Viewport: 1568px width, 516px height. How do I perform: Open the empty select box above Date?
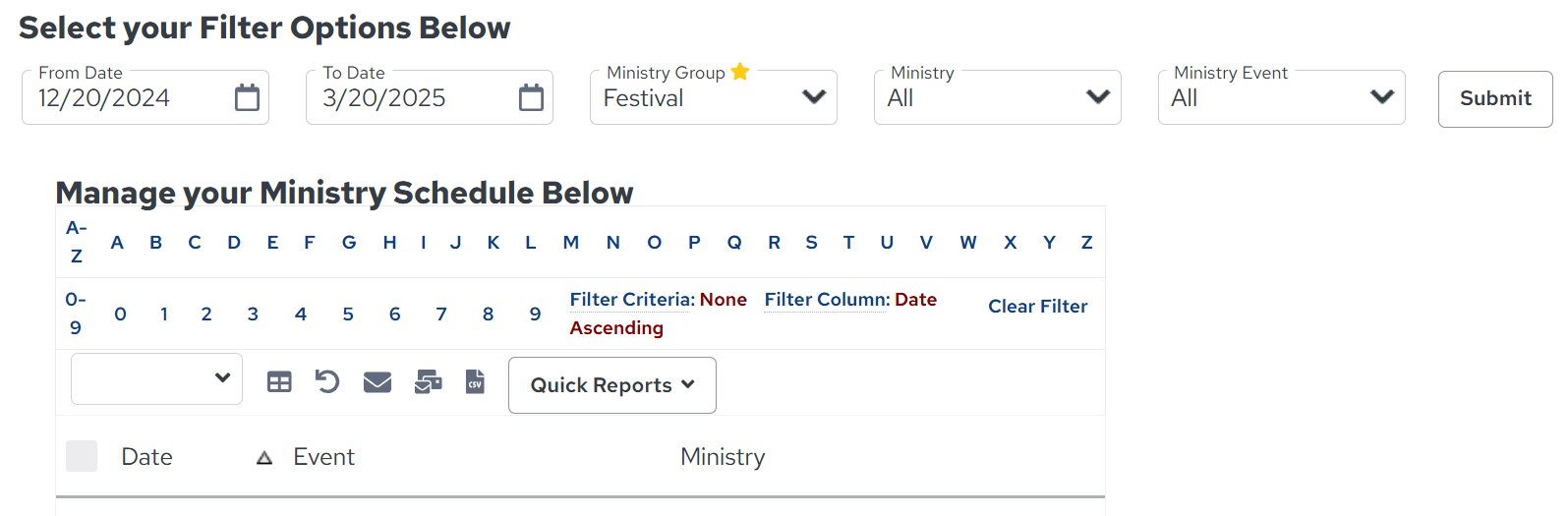[x=156, y=378]
